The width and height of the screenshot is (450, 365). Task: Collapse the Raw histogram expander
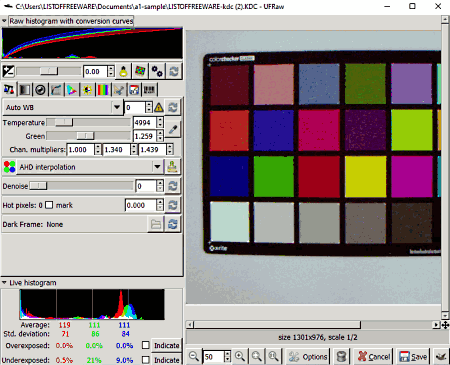pos(4,21)
